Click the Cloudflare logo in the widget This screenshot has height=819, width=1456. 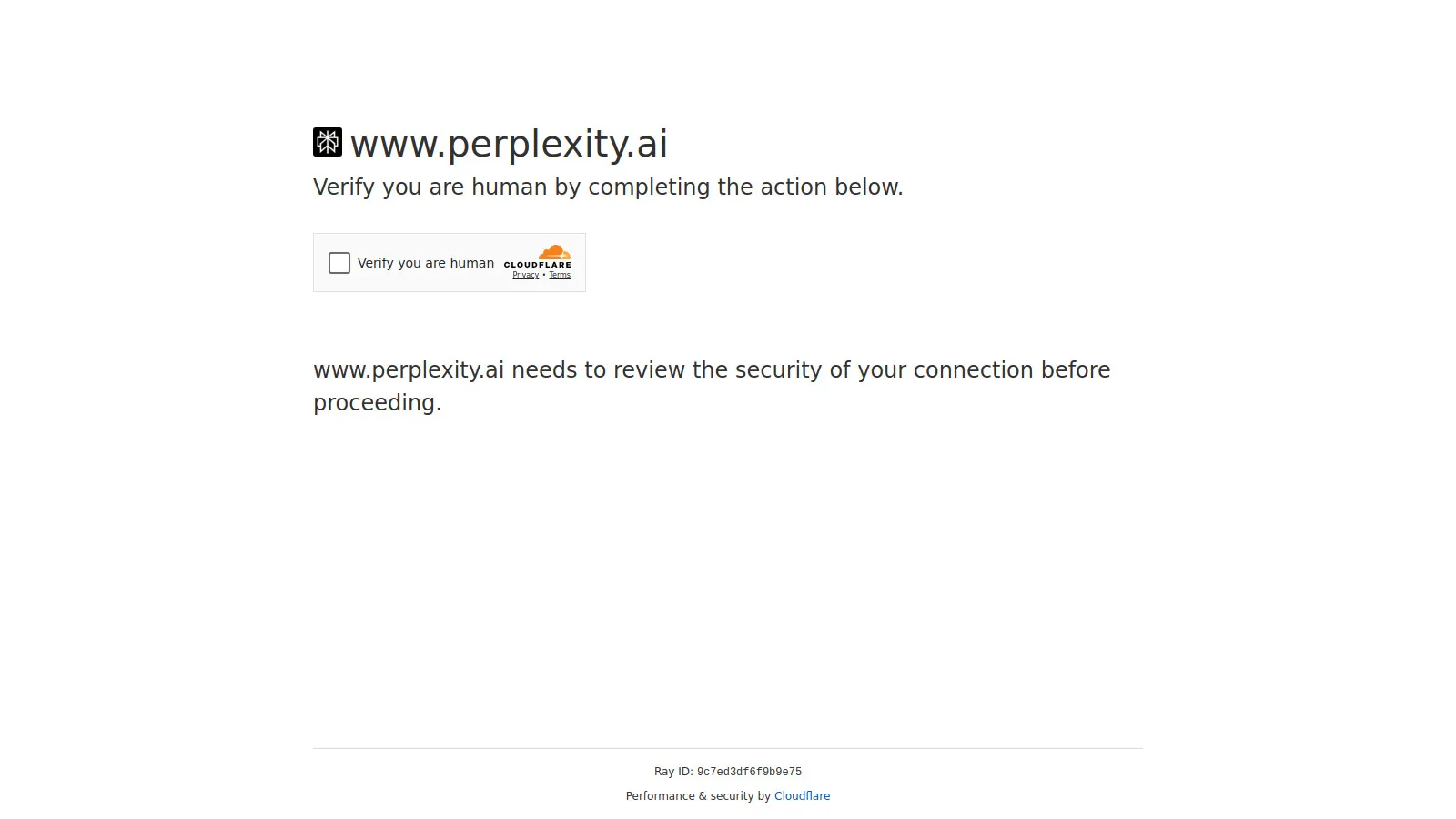tap(539, 258)
